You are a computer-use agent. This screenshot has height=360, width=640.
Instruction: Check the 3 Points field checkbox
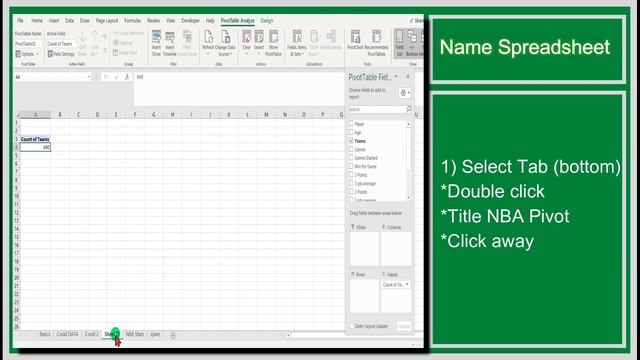[x=351, y=175]
